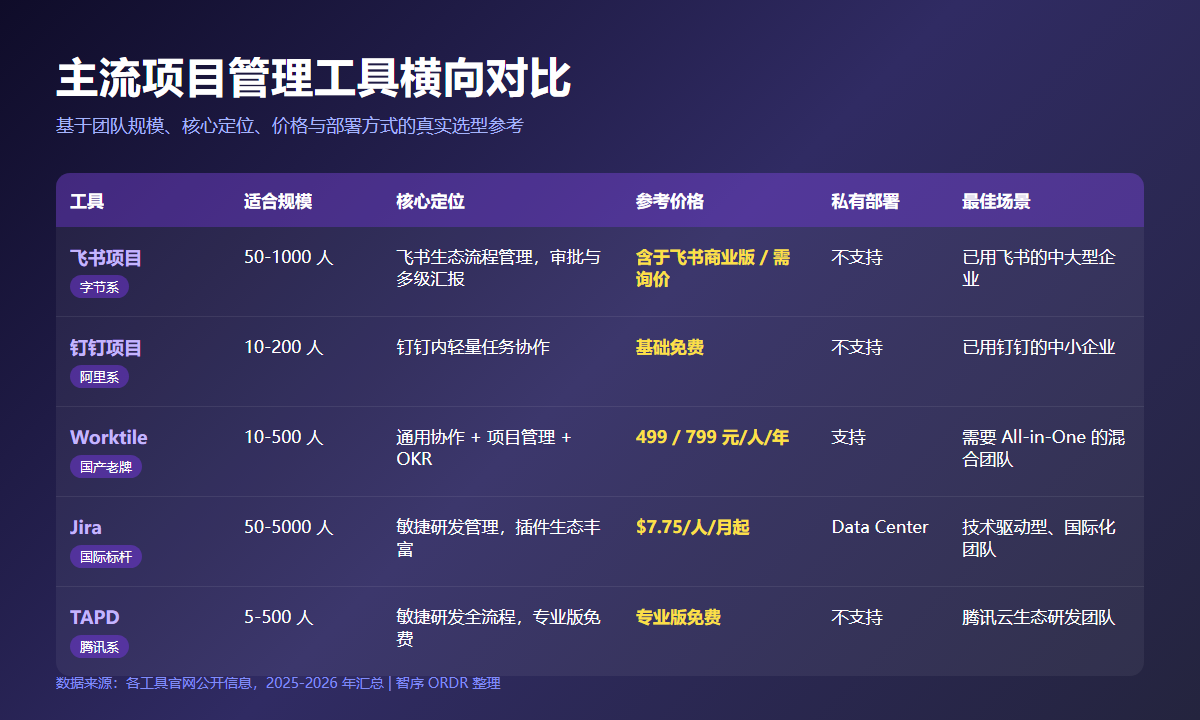
Task: Click the 敏捷研发管理，插件生态丰富 cell
Action: pos(499,538)
